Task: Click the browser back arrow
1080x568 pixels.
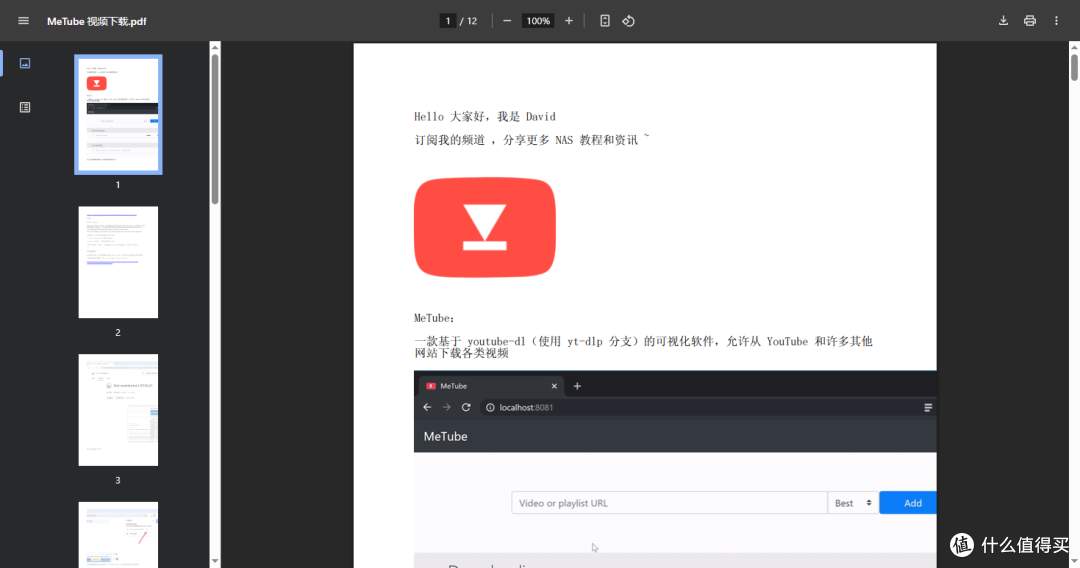Action: tap(427, 408)
